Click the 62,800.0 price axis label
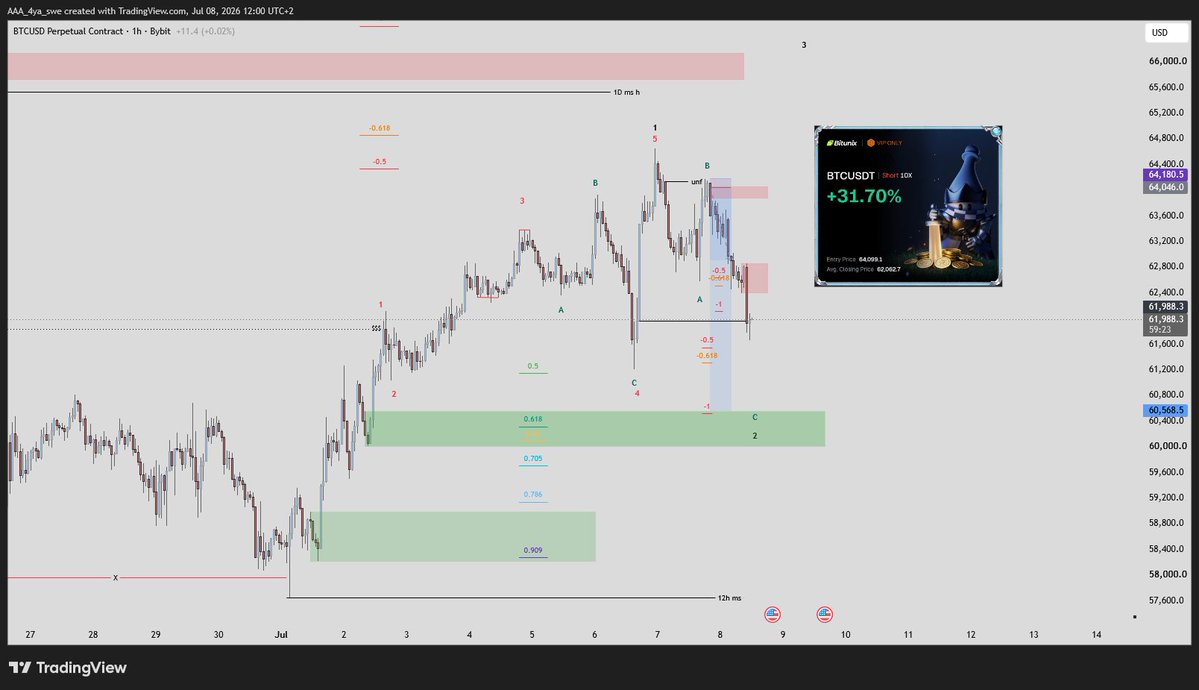The image size is (1199, 690). coord(1168,266)
